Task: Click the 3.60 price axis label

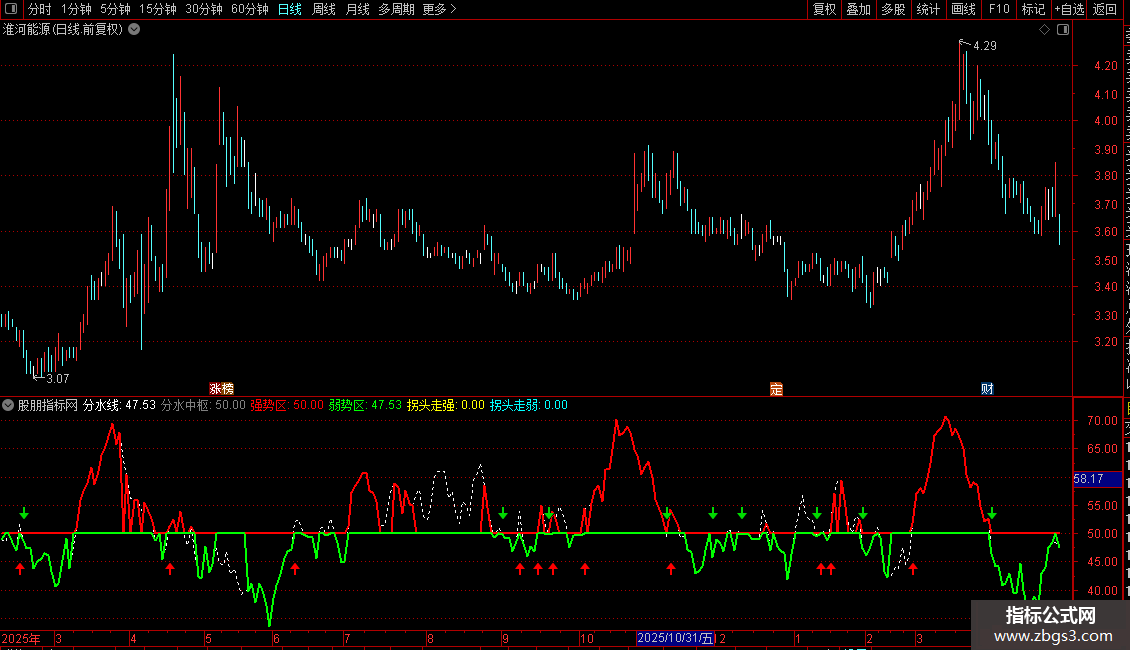Action: tap(1105, 232)
